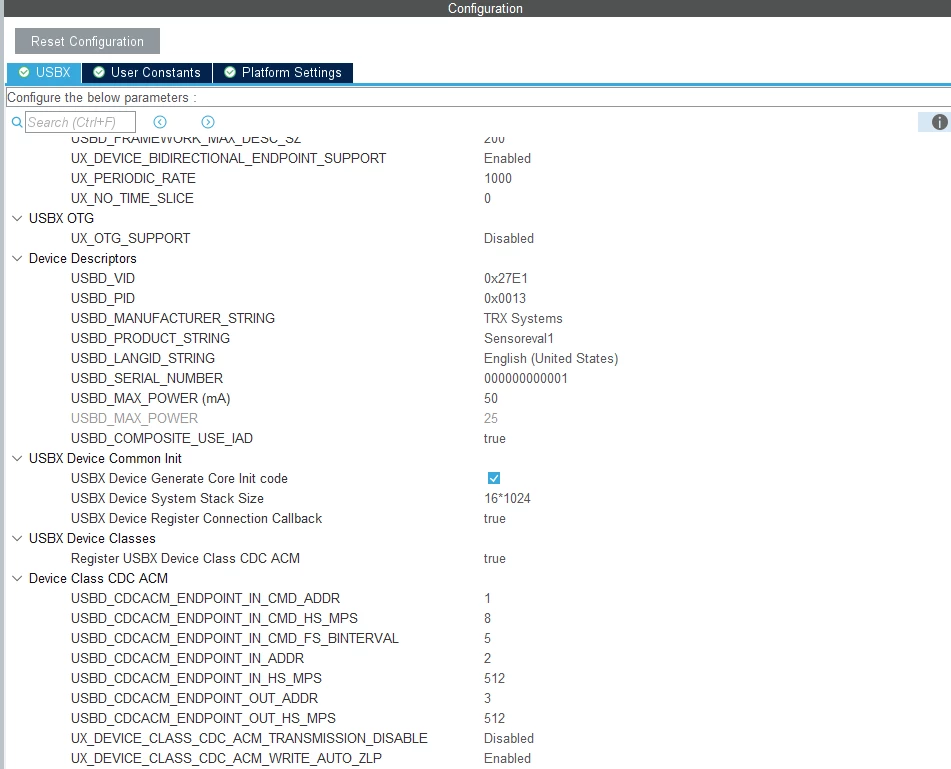Collapse the Device Descriptors section
This screenshot has height=769, width=951.
[x=17, y=258]
